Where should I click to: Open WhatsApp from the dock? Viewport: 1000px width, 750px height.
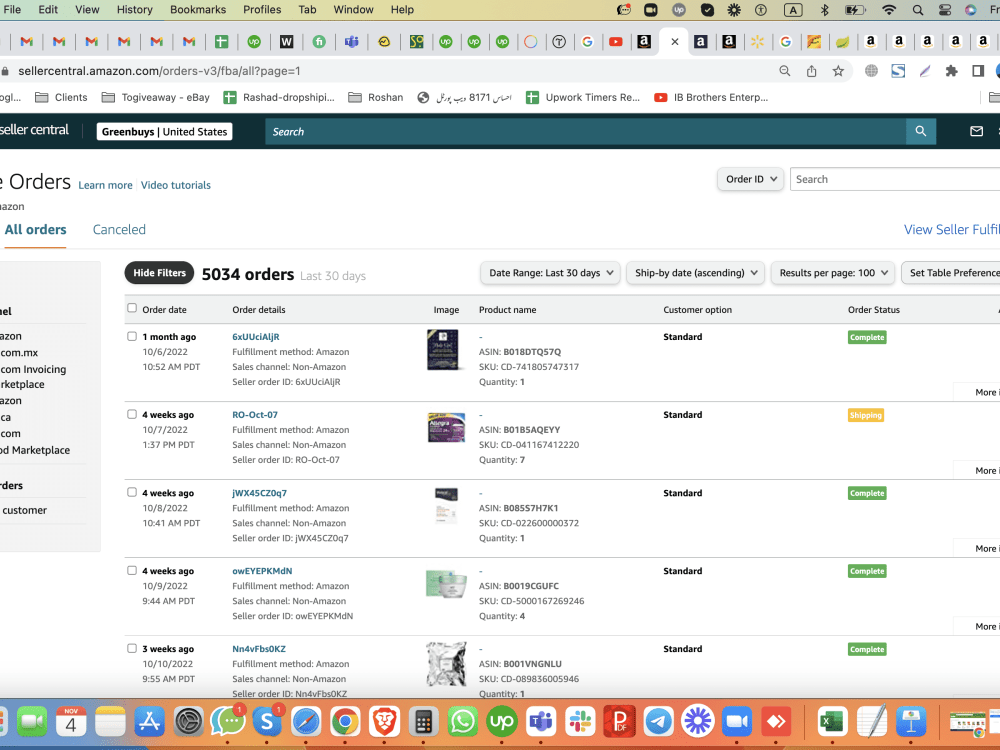[462, 722]
